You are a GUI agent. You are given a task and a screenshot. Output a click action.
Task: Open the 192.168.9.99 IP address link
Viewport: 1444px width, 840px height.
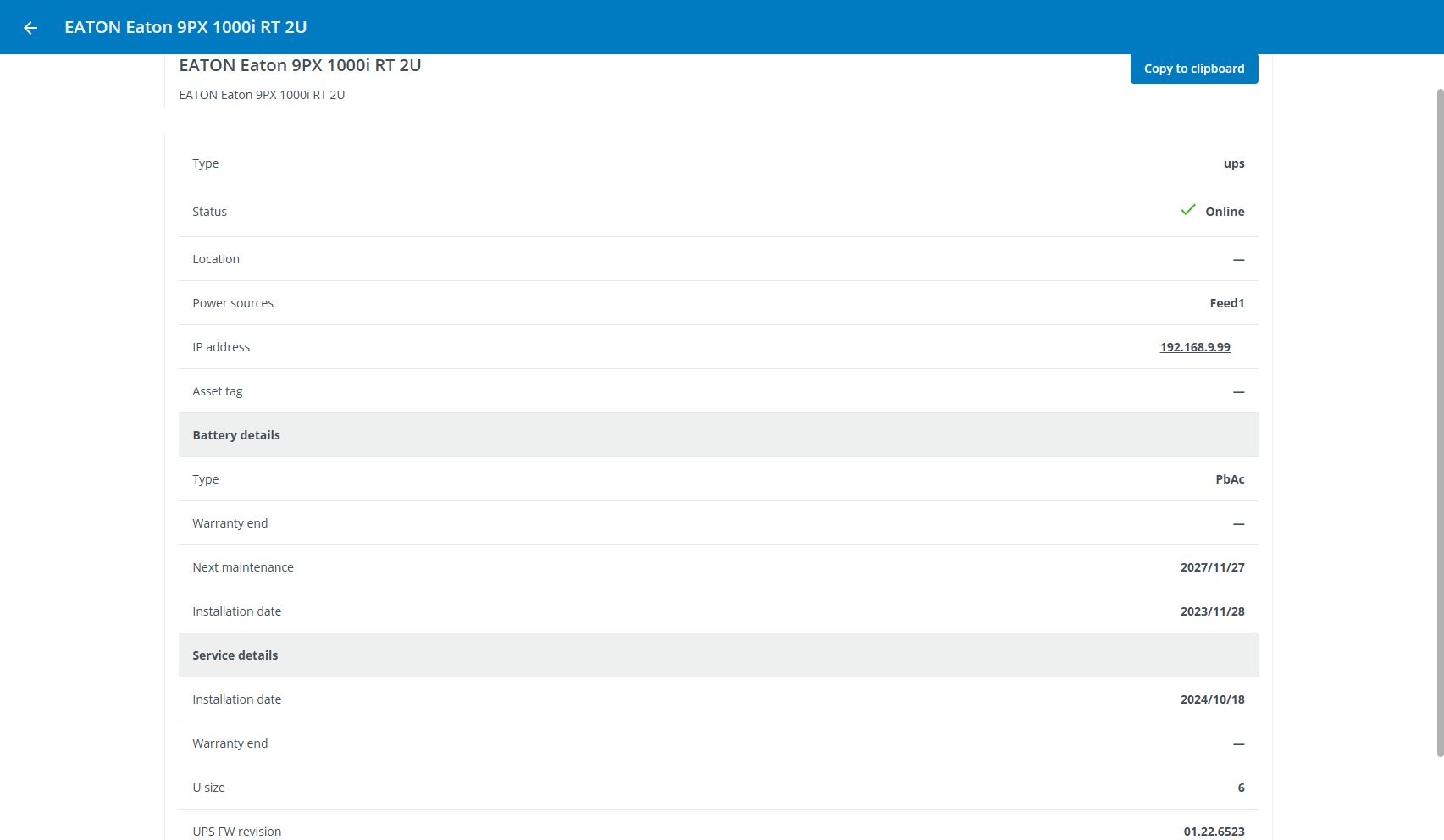[1194, 347]
